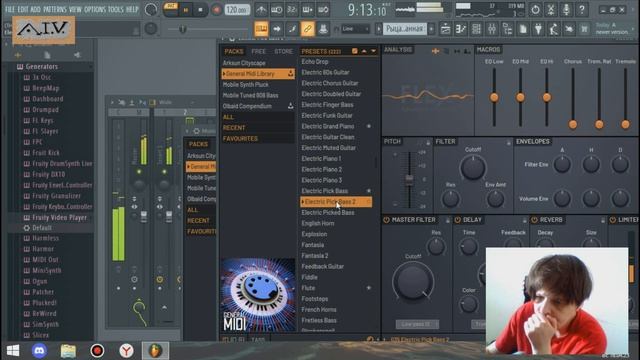Select FL Keys in browser
This screenshot has width=640, height=360.
click(x=42, y=120)
